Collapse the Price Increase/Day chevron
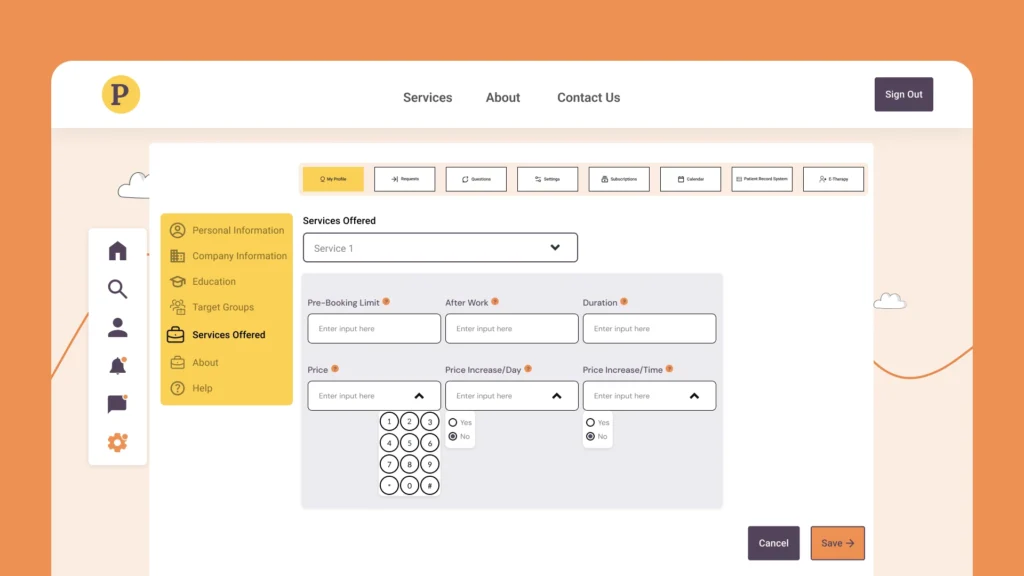 point(557,396)
